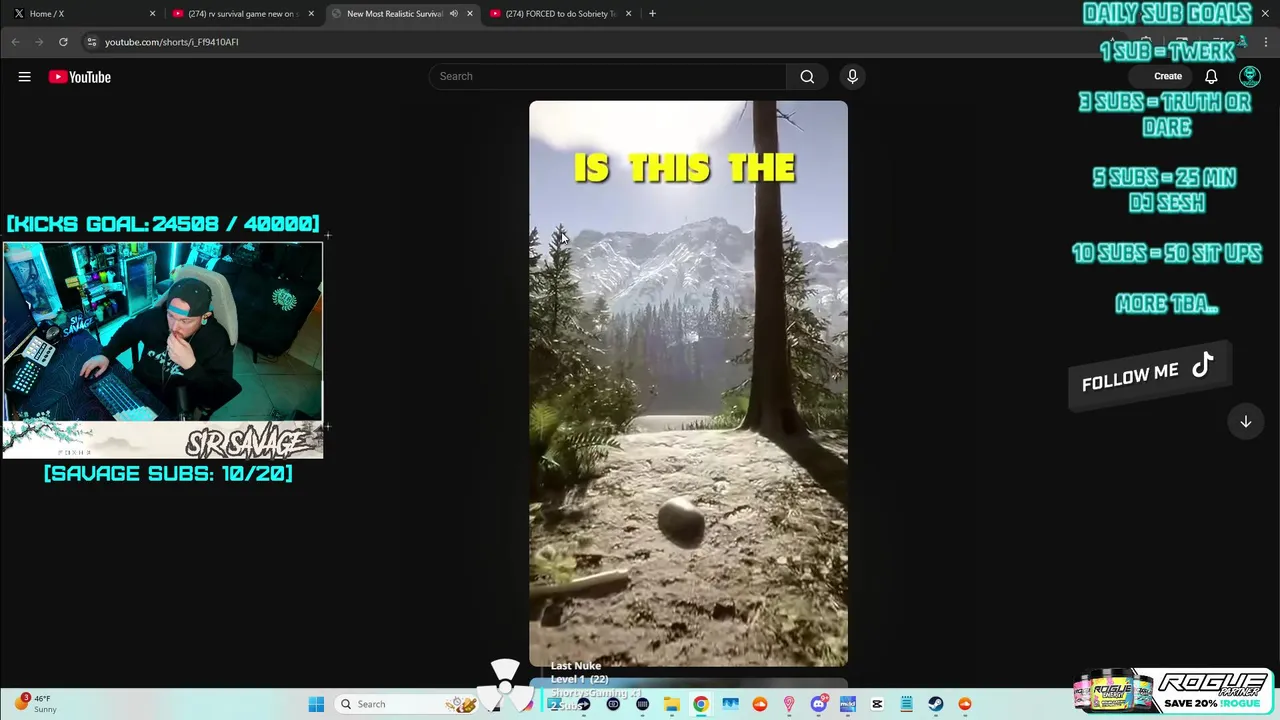Open CapCut from the taskbar

click(877, 704)
